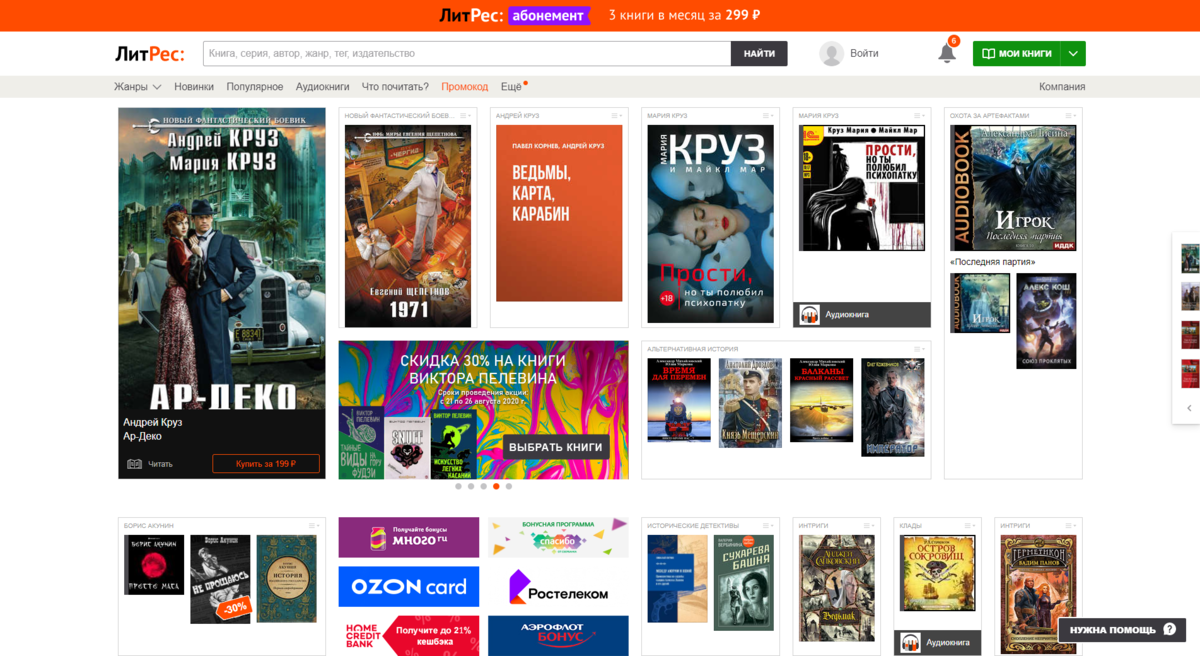Open the options menu of the Новый фантастический боевик card
Viewport: 1200px width, 656px height.
tap(465, 116)
